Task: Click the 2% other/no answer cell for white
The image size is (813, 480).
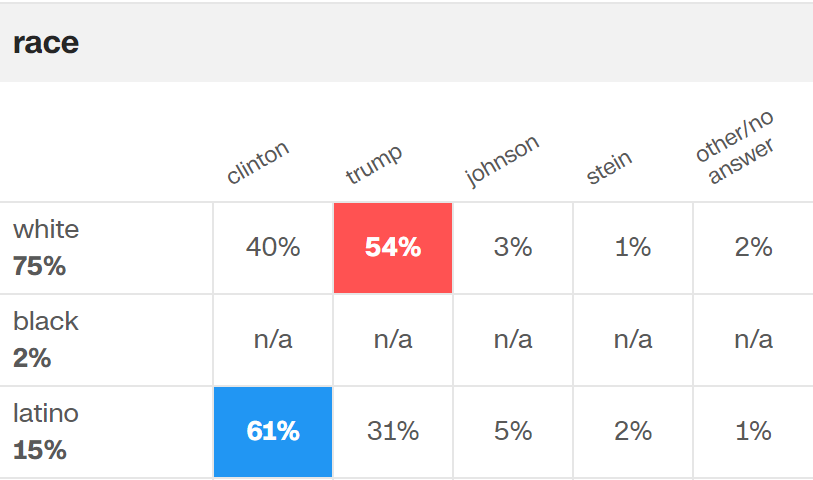Action: [x=753, y=248]
